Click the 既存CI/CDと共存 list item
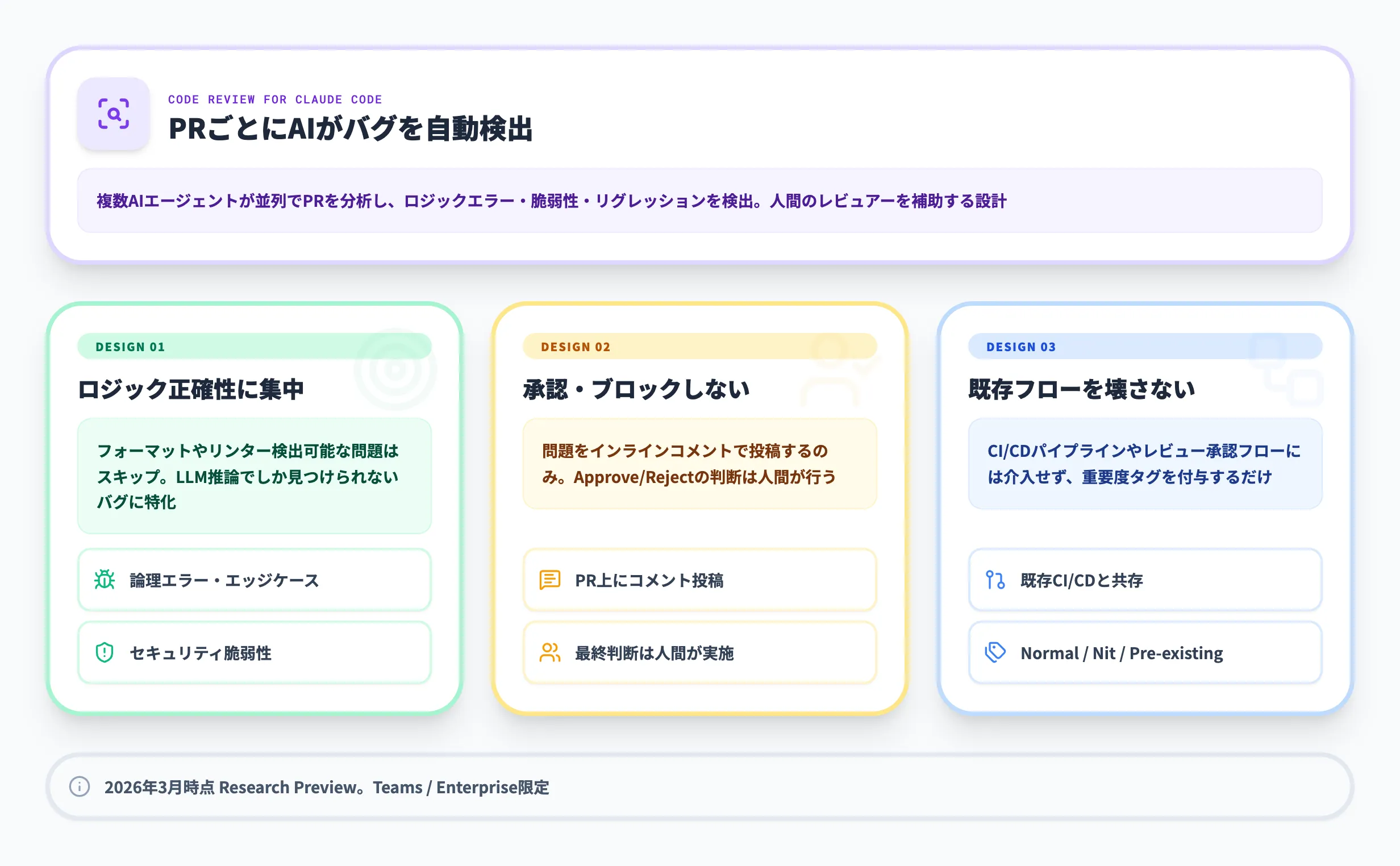1400x866 pixels. 1144,581
